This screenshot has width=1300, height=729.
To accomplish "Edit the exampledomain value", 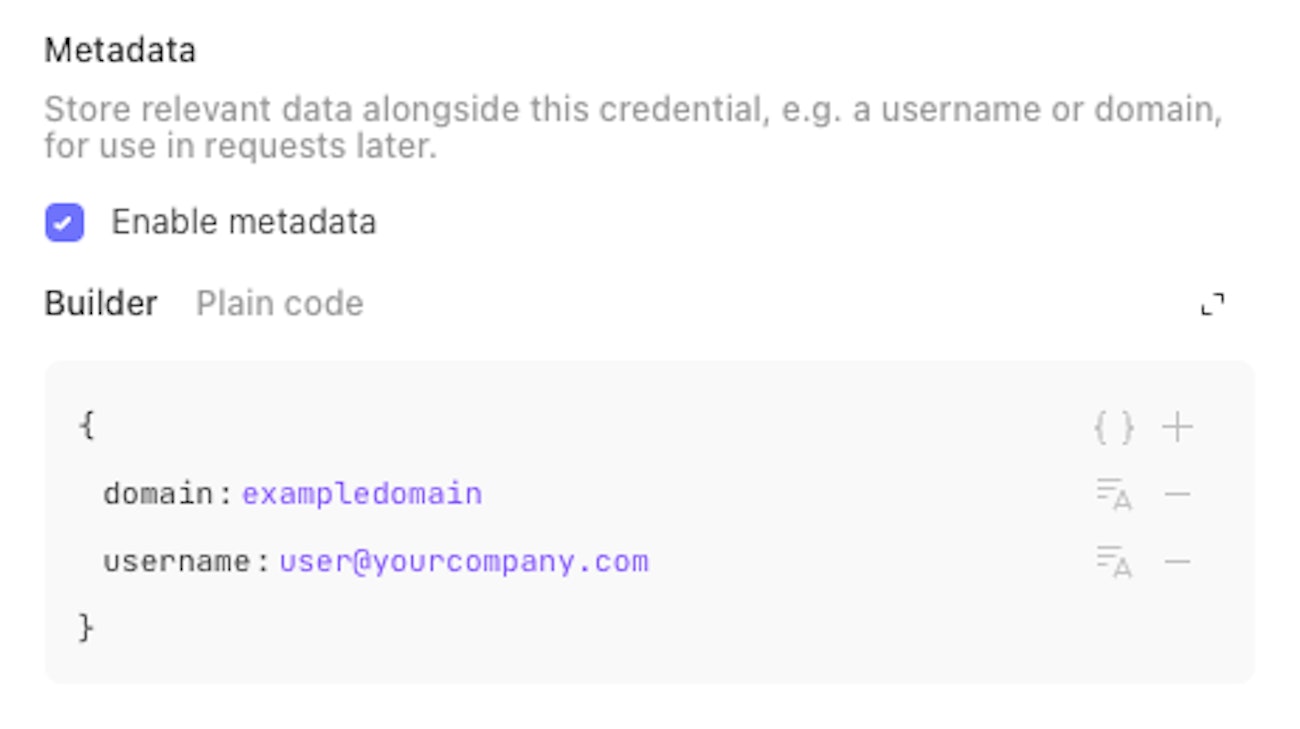I will (x=362, y=494).
